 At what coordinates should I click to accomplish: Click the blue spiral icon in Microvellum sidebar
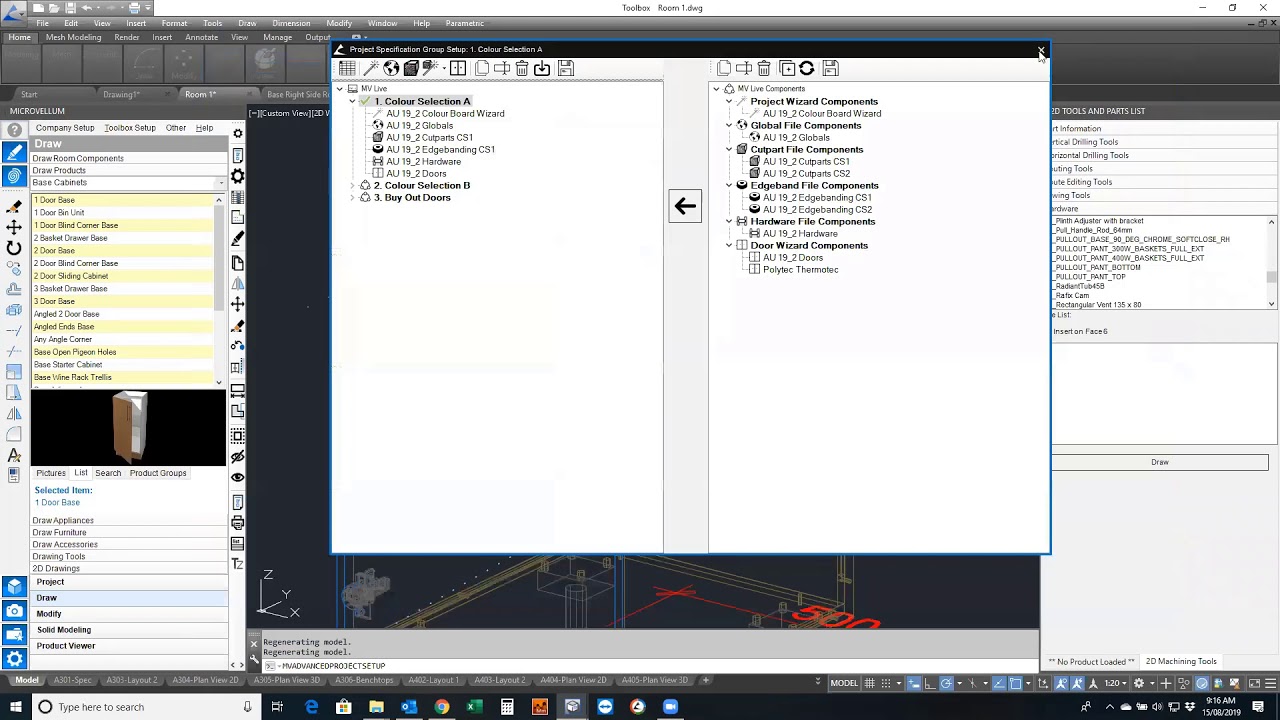tap(14, 176)
